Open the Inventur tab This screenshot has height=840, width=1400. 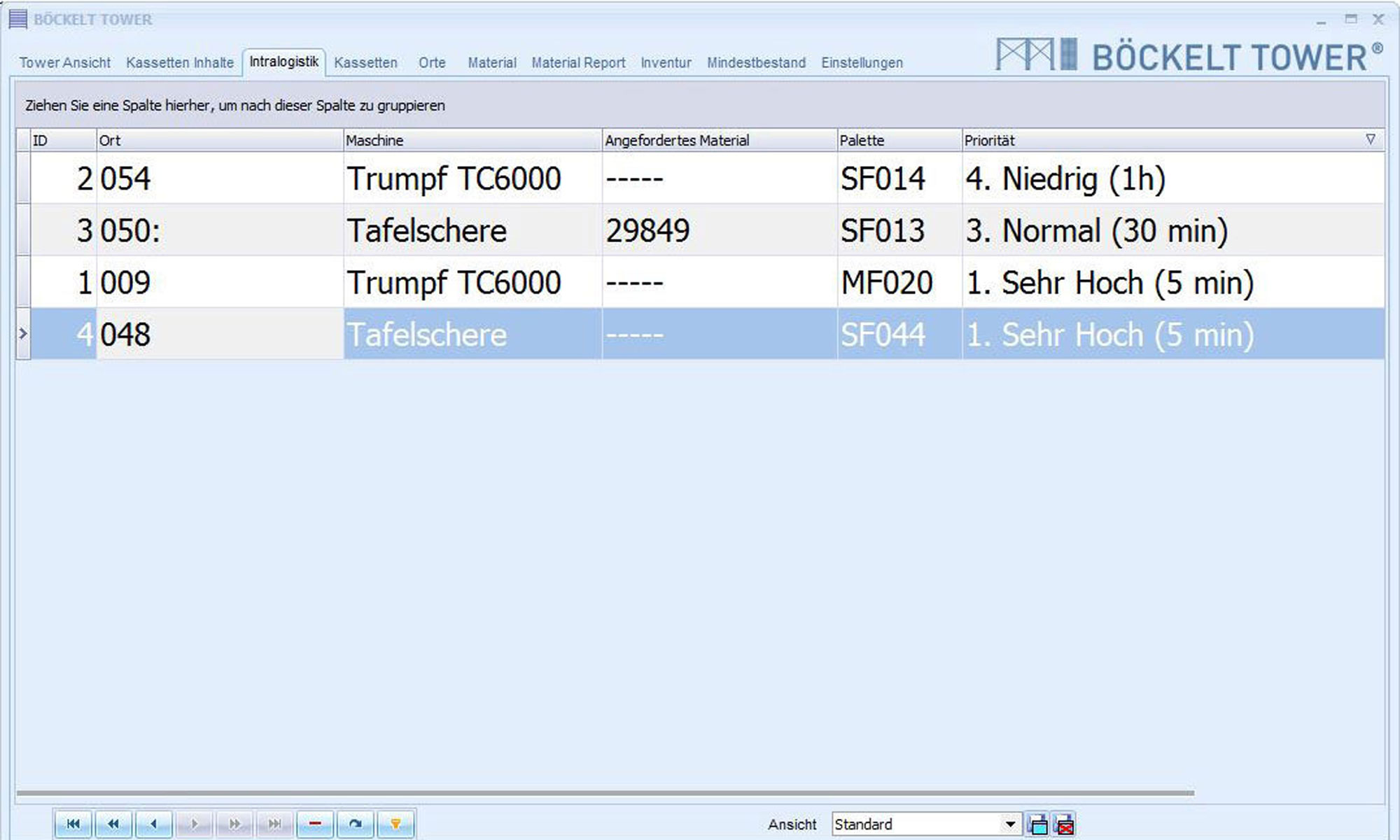[x=666, y=62]
